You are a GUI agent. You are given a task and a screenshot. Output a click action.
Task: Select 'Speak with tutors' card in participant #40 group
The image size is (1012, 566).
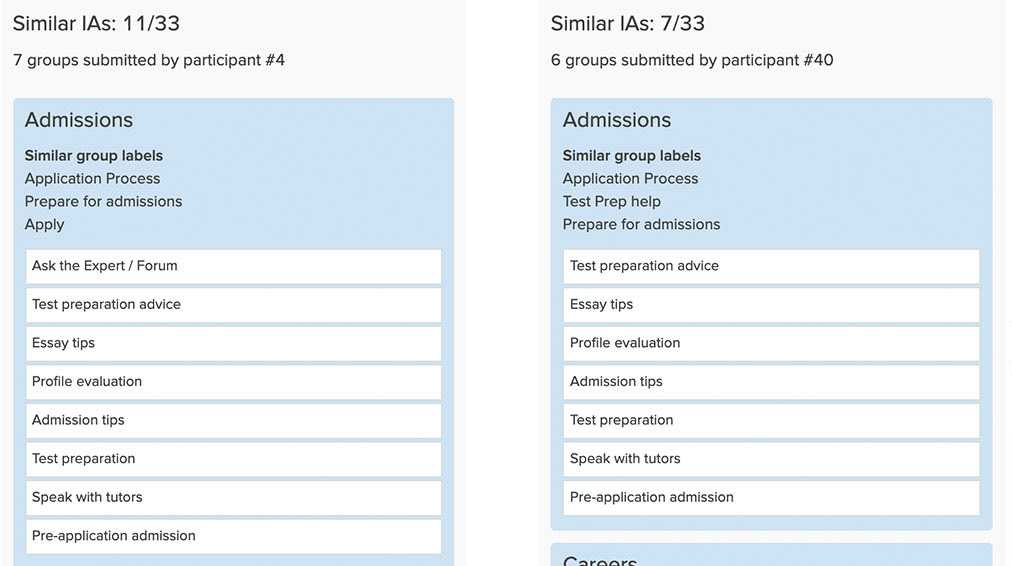click(x=771, y=459)
